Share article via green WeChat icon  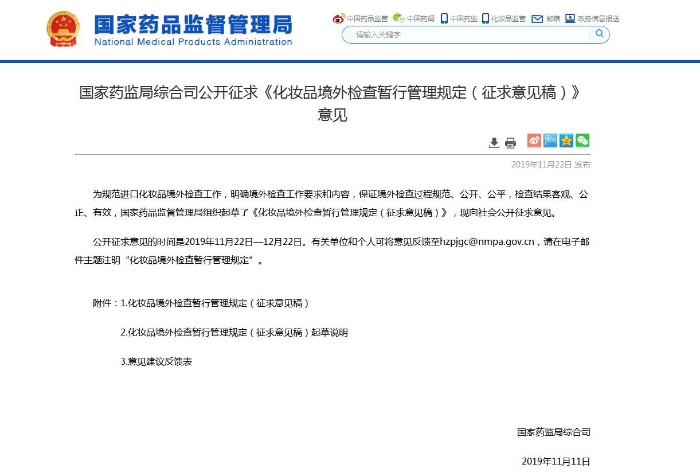[582, 141]
